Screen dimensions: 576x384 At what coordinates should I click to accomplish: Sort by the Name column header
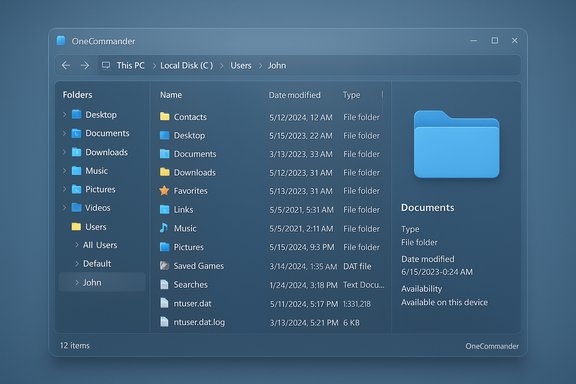tap(171, 95)
